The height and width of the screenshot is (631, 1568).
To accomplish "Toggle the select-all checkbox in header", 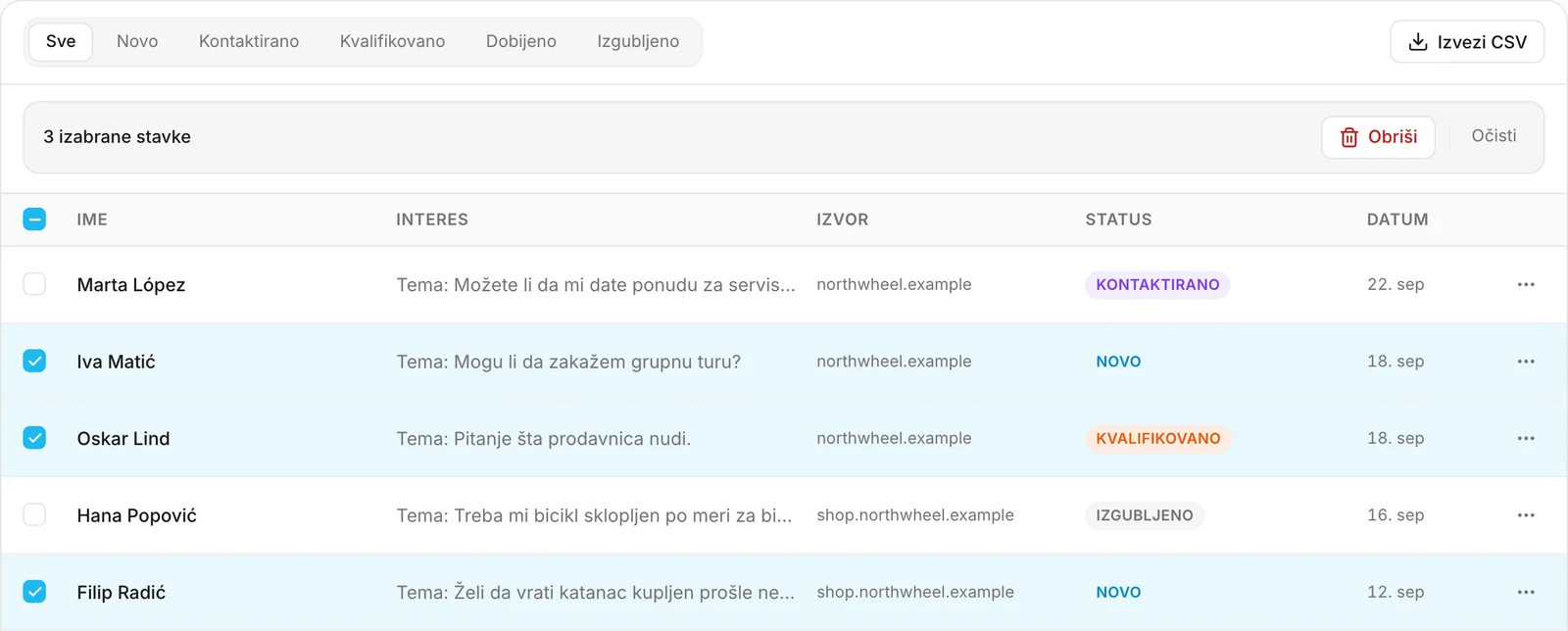I will point(34,219).
